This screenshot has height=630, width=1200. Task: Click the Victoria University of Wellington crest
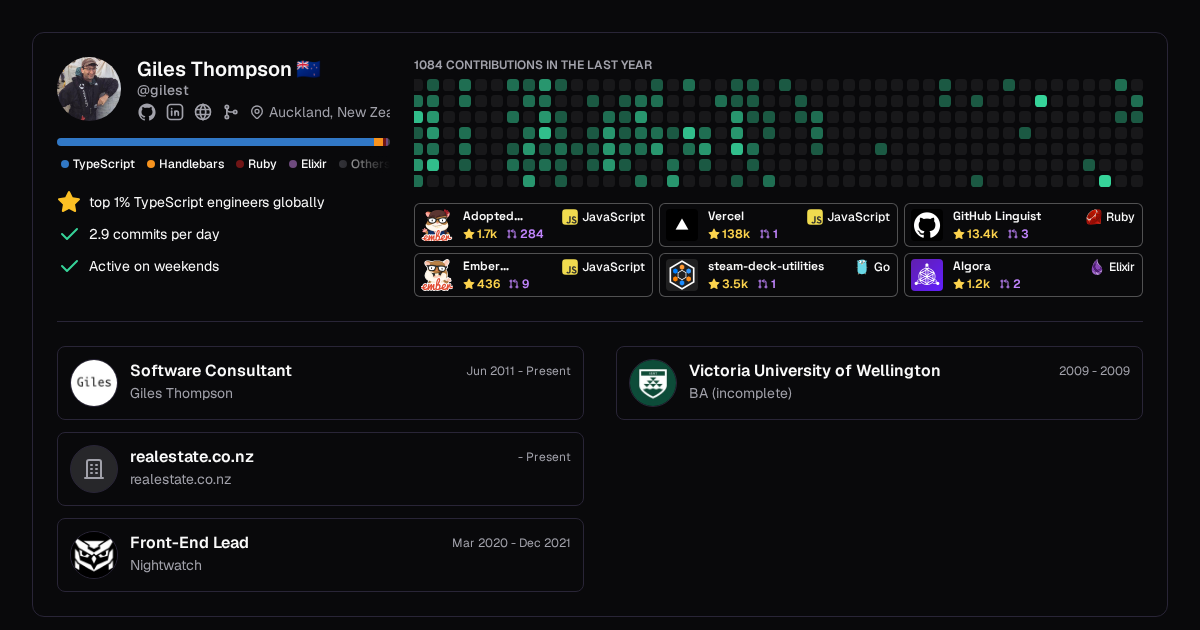tap(653, 383)
